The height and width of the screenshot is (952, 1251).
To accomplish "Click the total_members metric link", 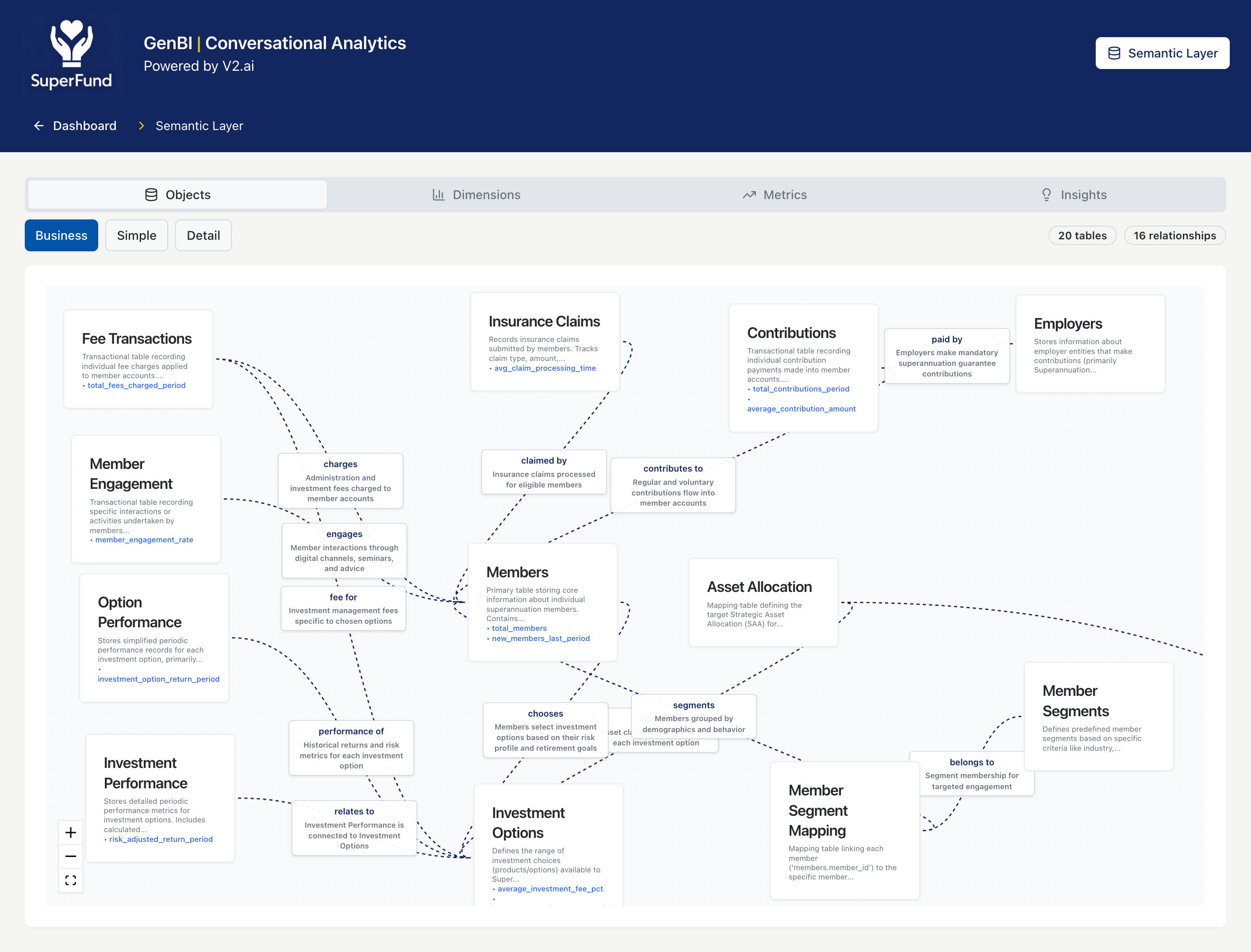I will [519, 629].
